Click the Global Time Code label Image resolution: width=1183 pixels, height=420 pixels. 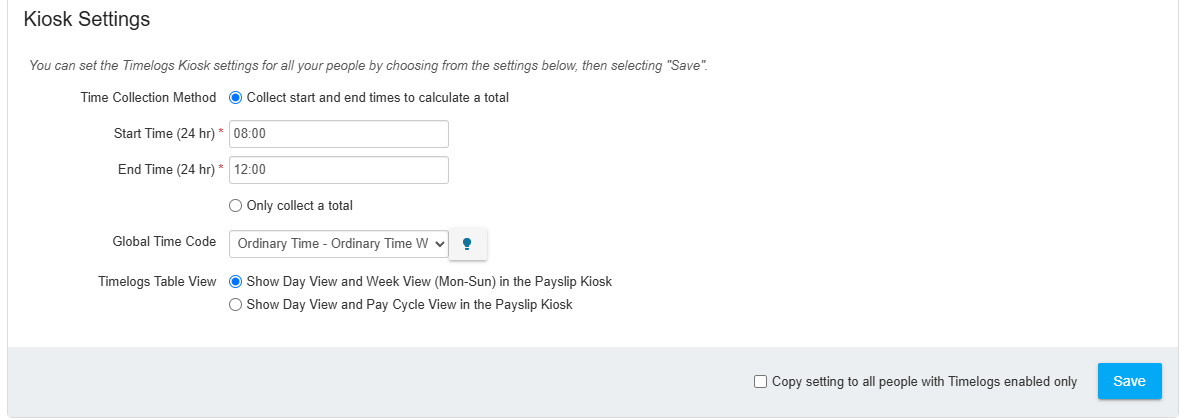[164, 242]
